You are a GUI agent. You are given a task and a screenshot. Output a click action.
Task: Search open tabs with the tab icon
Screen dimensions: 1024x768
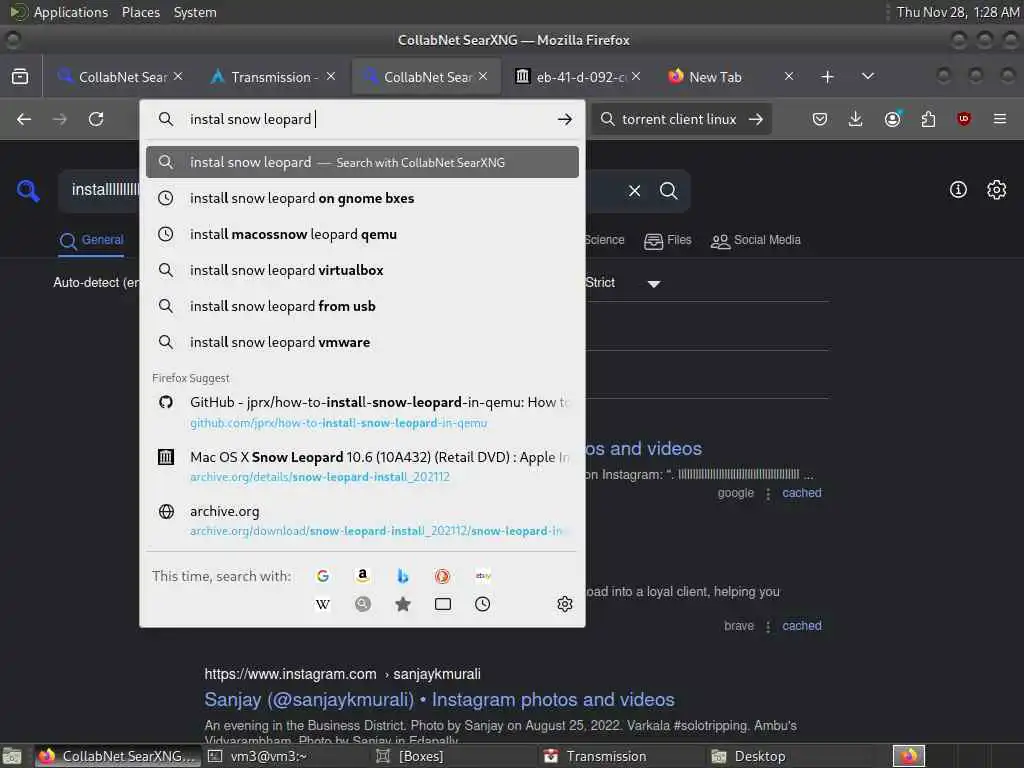[x=443, y=604]
